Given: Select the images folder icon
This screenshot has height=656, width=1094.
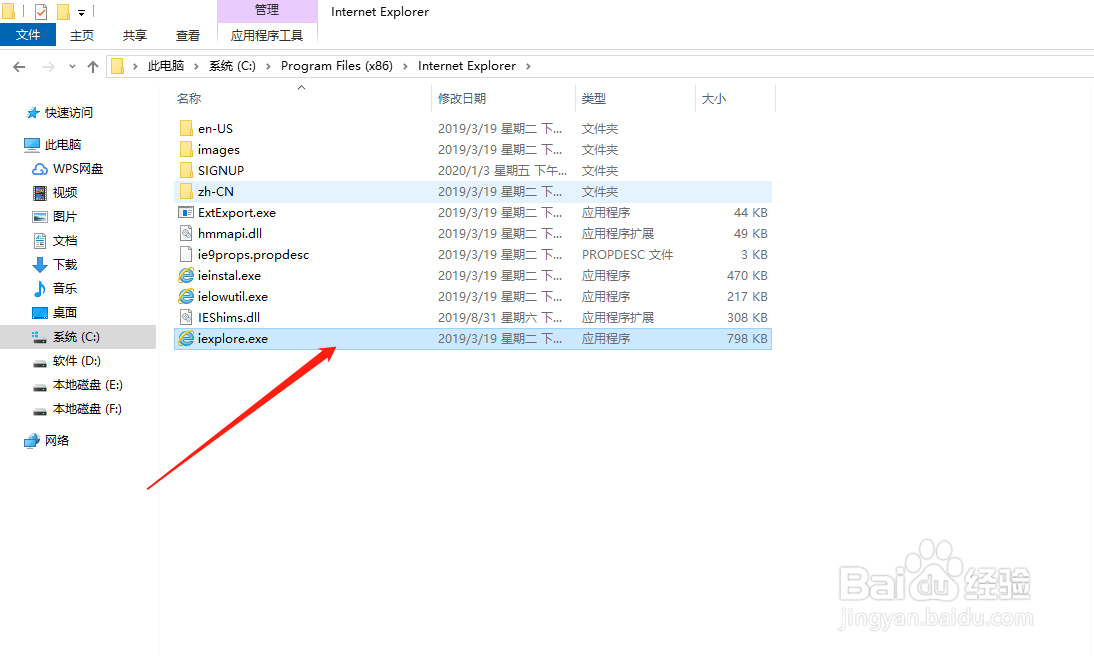Looking at the screenshot, I should pyautogui.click(x=186, y=149).
